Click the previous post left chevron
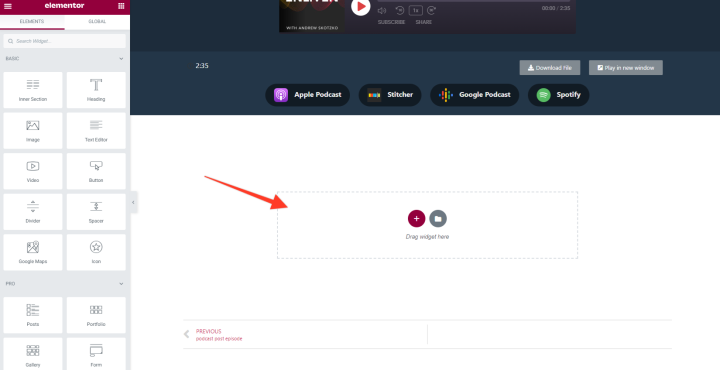 pyautogui.click(x=186, y=334)
